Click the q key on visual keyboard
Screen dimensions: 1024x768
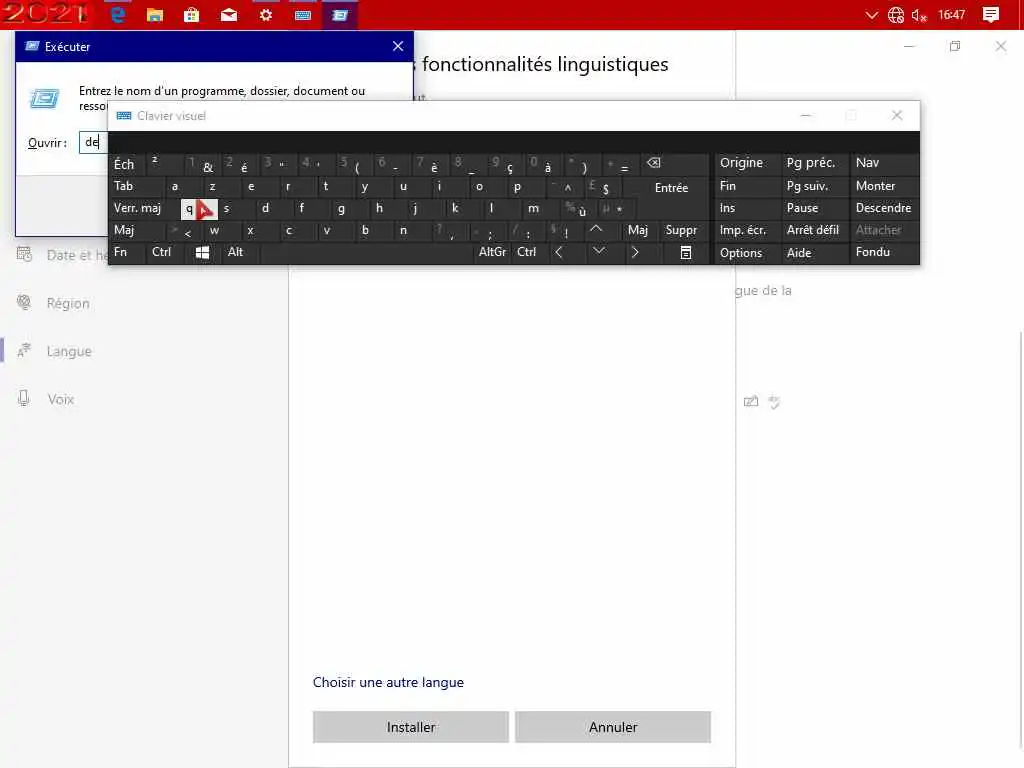(x=199, y=209)
